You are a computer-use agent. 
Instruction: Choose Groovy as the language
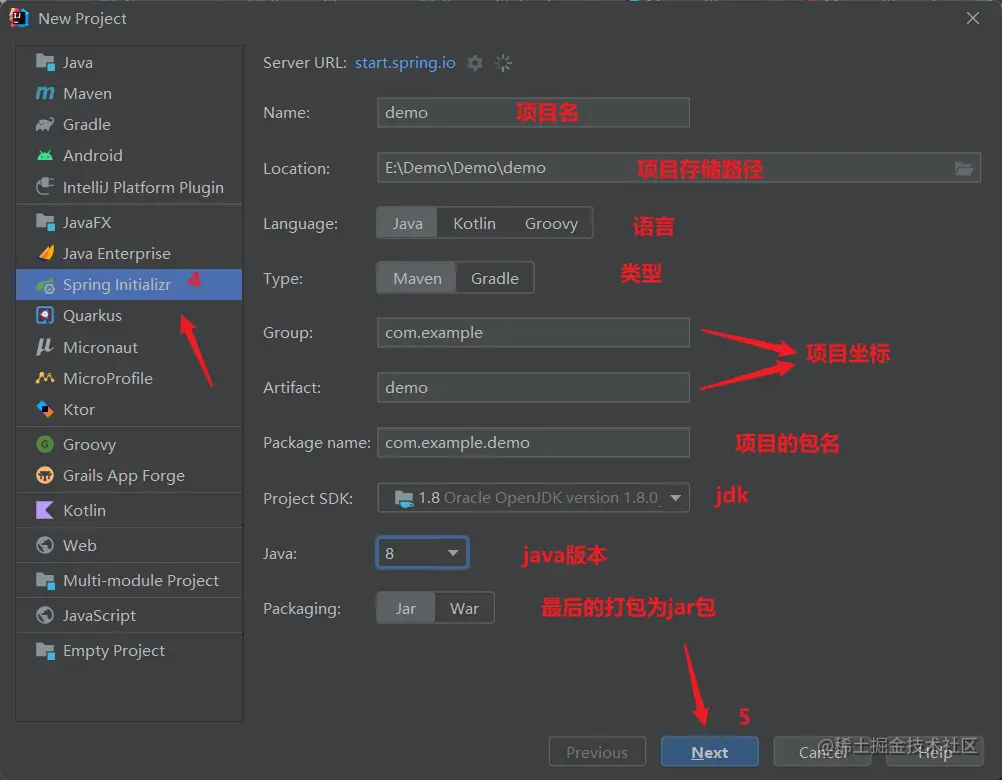tap(551, 224)
